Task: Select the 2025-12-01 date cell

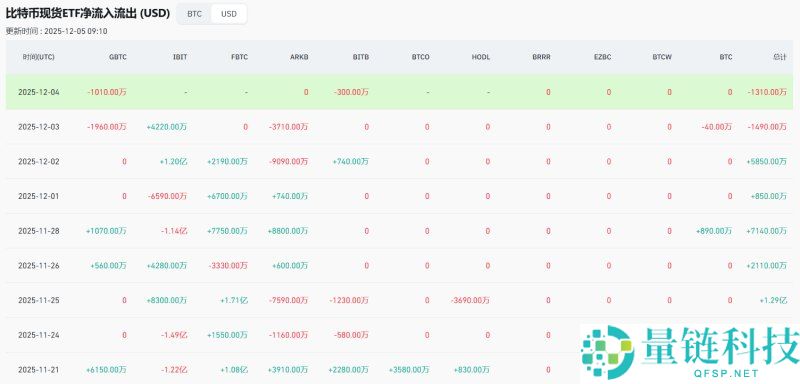Action: (39, 196)
